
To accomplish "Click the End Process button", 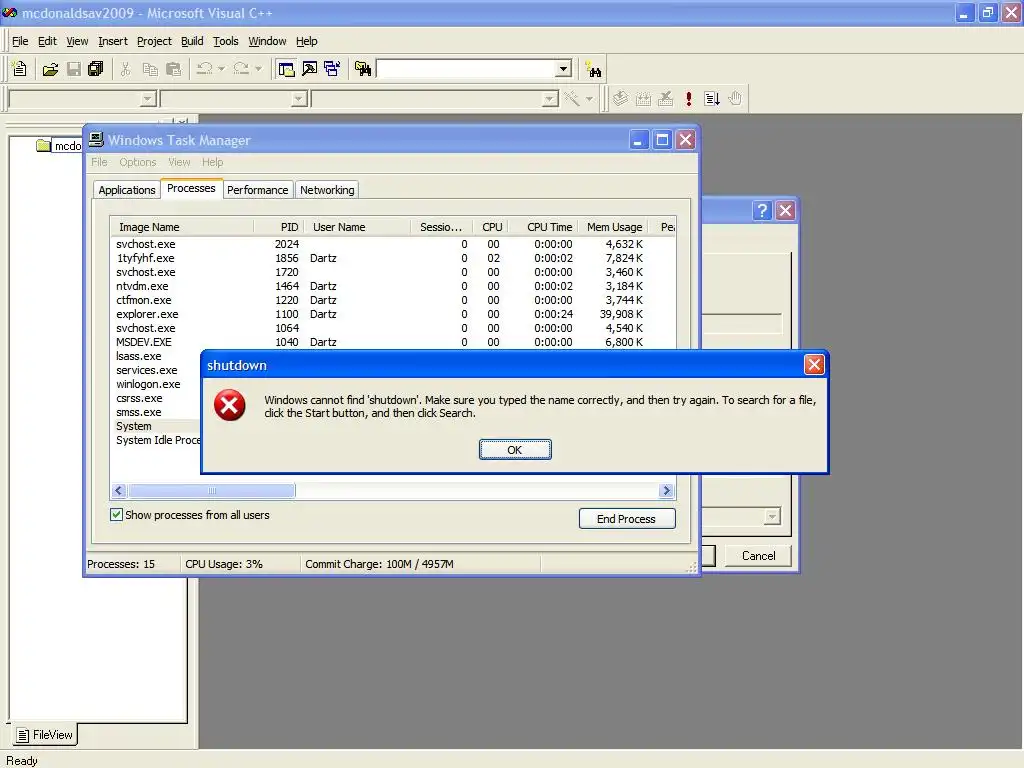I will coord(626,519).
